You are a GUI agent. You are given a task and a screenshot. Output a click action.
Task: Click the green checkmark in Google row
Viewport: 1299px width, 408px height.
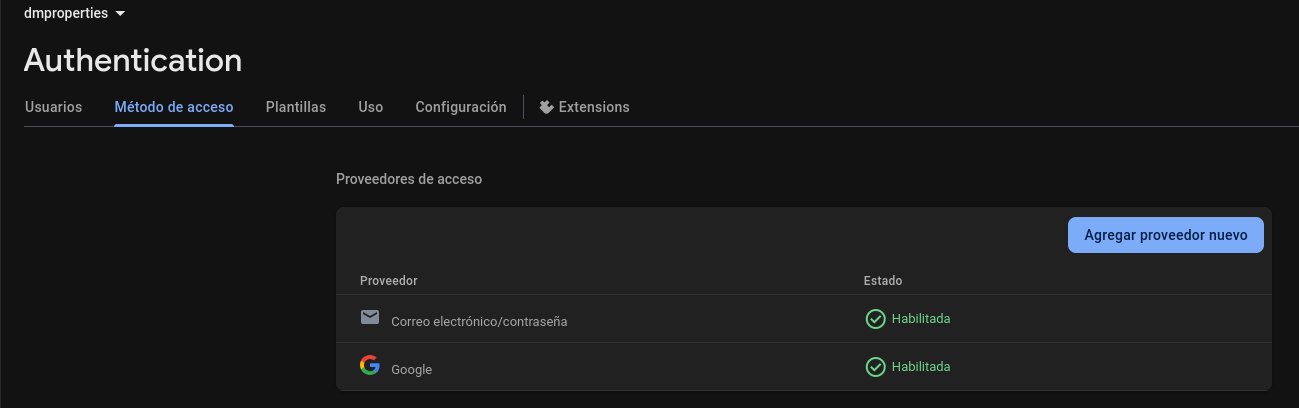(875, 367)
